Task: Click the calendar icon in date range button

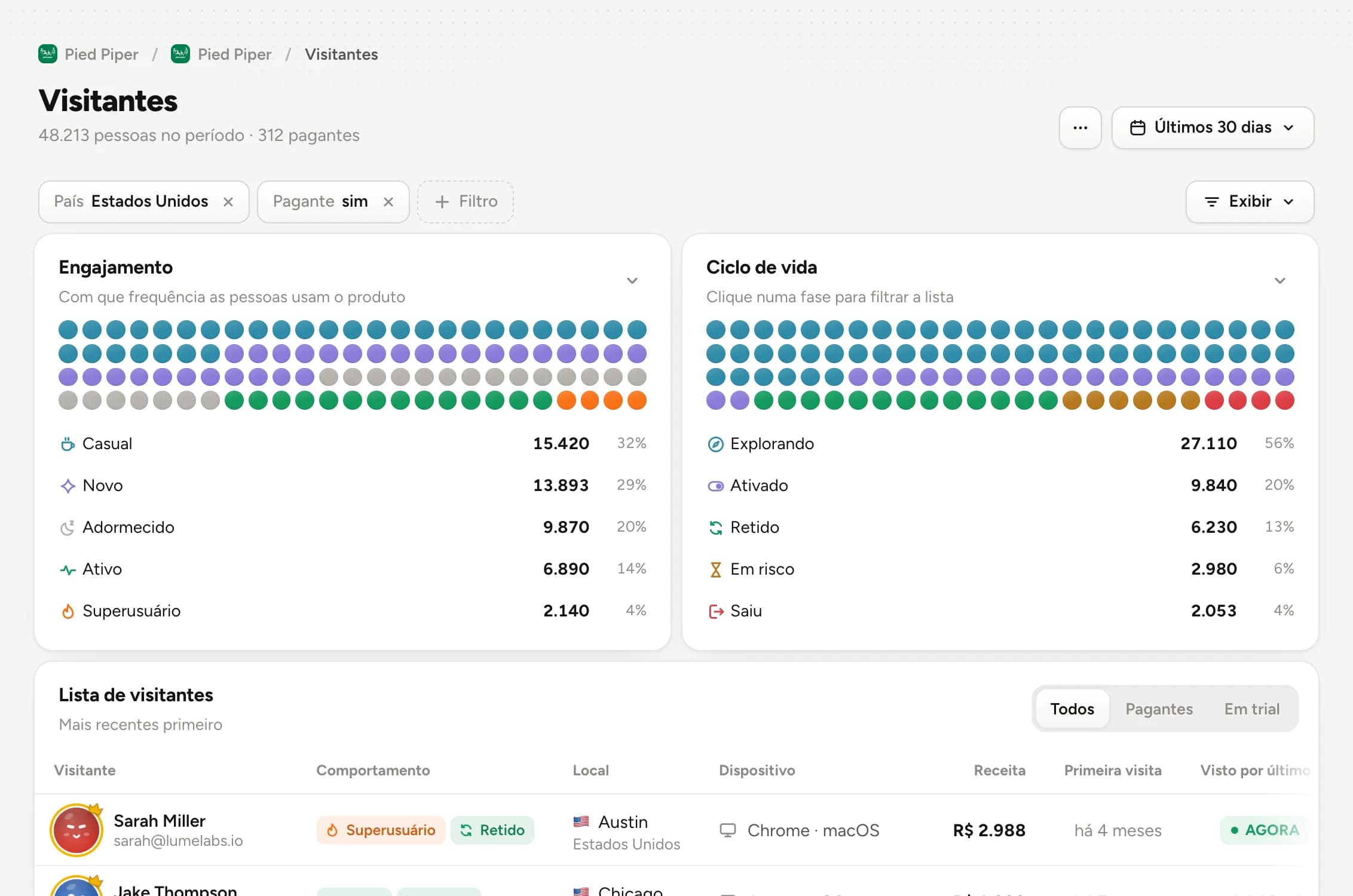Action: (x=1138, y=128)
